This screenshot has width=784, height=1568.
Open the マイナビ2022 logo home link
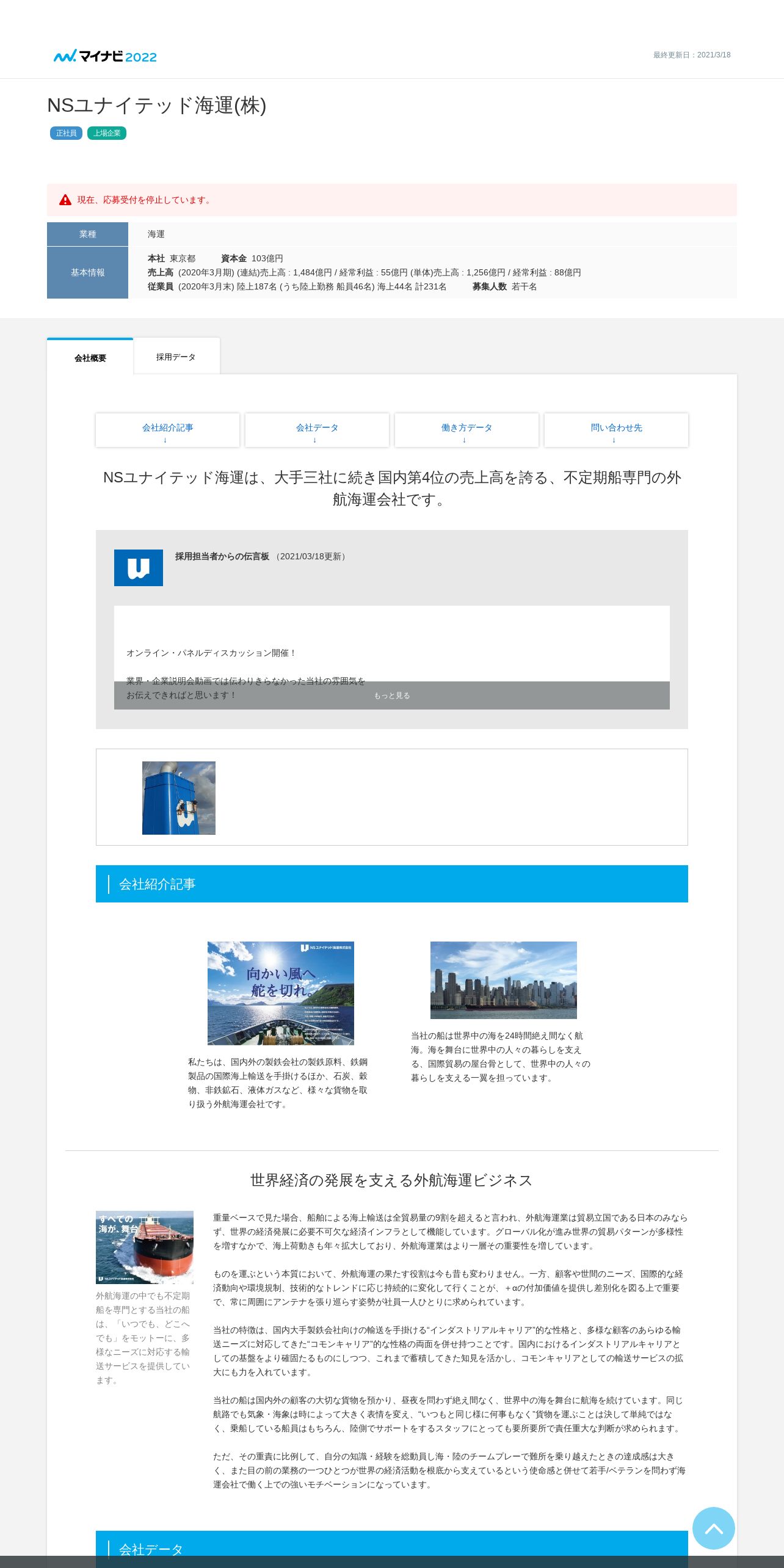[105, 56]
